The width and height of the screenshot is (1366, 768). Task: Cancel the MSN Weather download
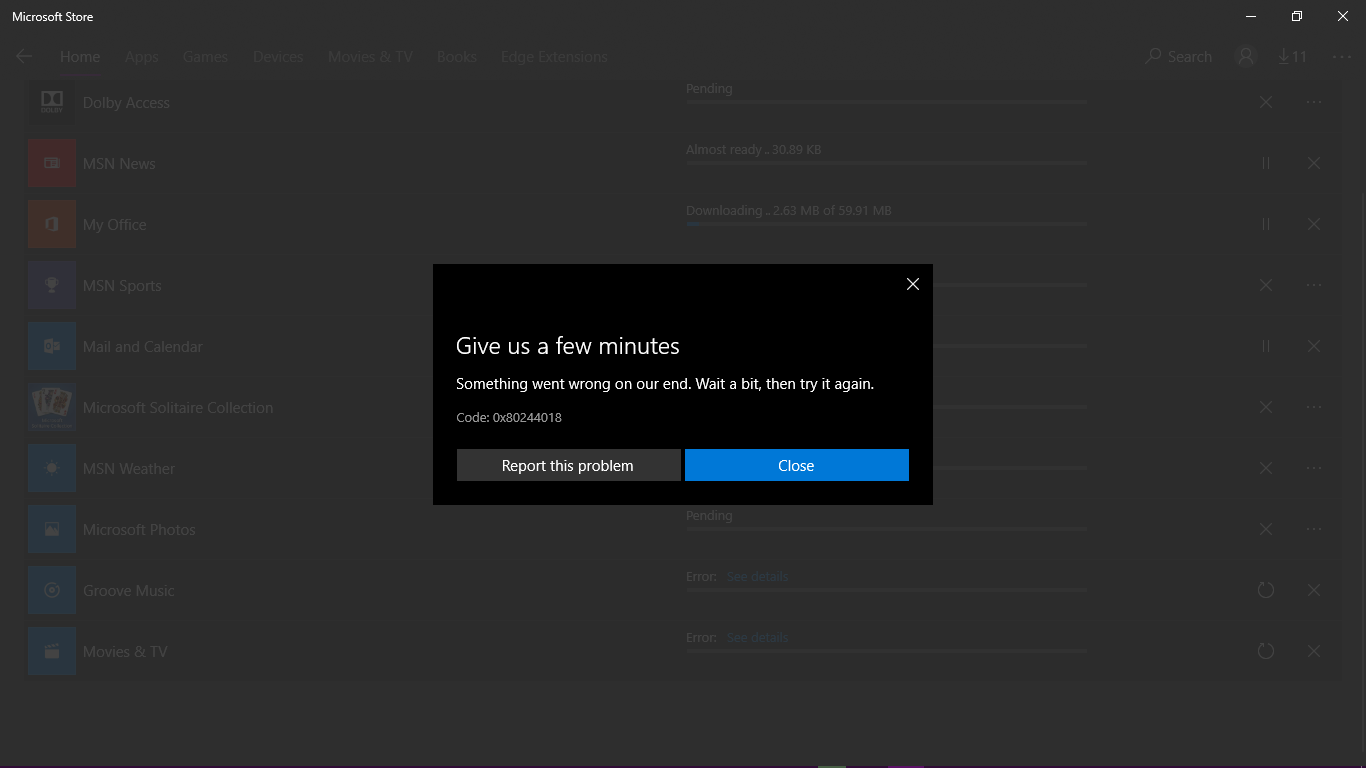(1266, 468)
